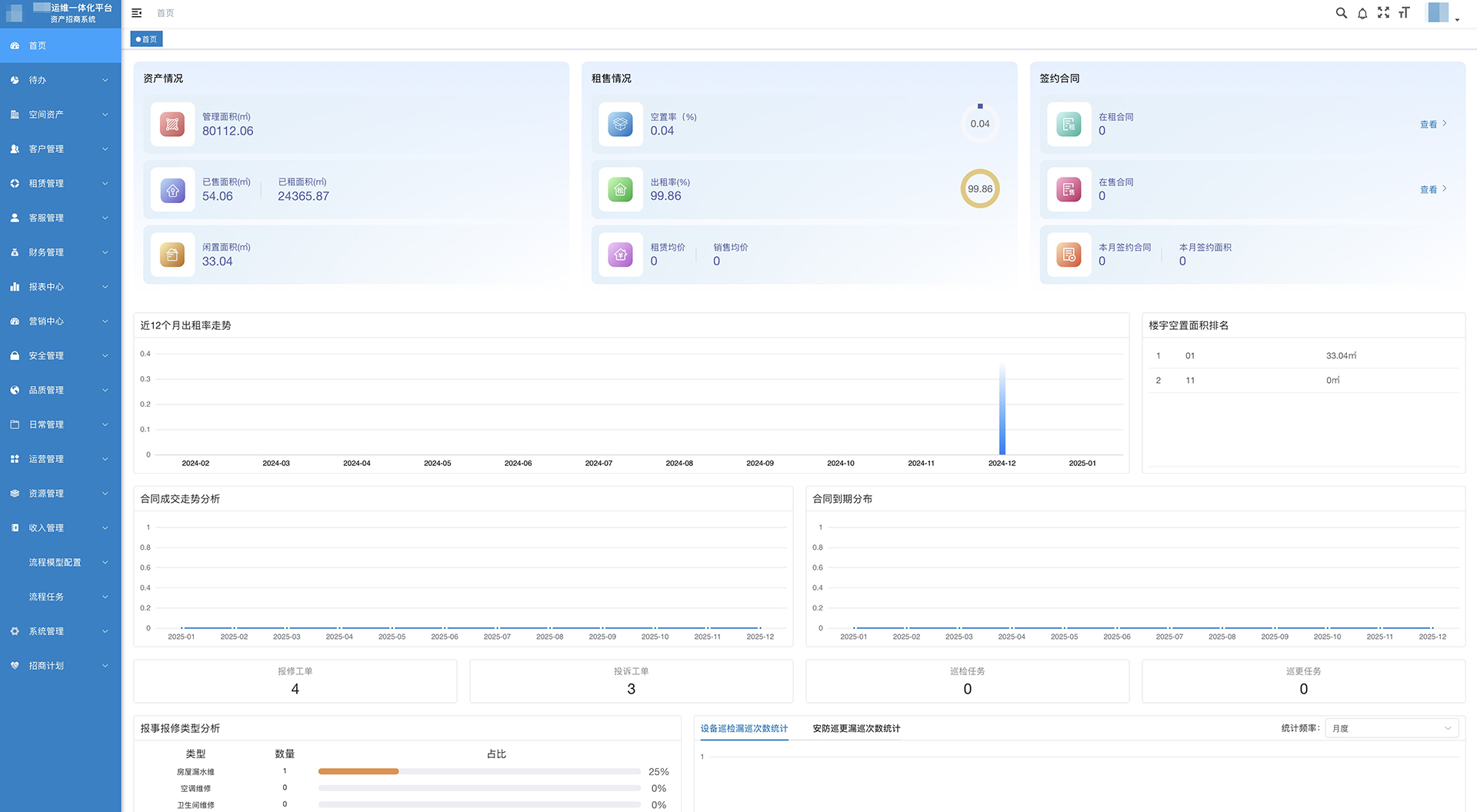Click the search magnifier icon in header
1477x812 pixels.
(x=1341, y=13)
